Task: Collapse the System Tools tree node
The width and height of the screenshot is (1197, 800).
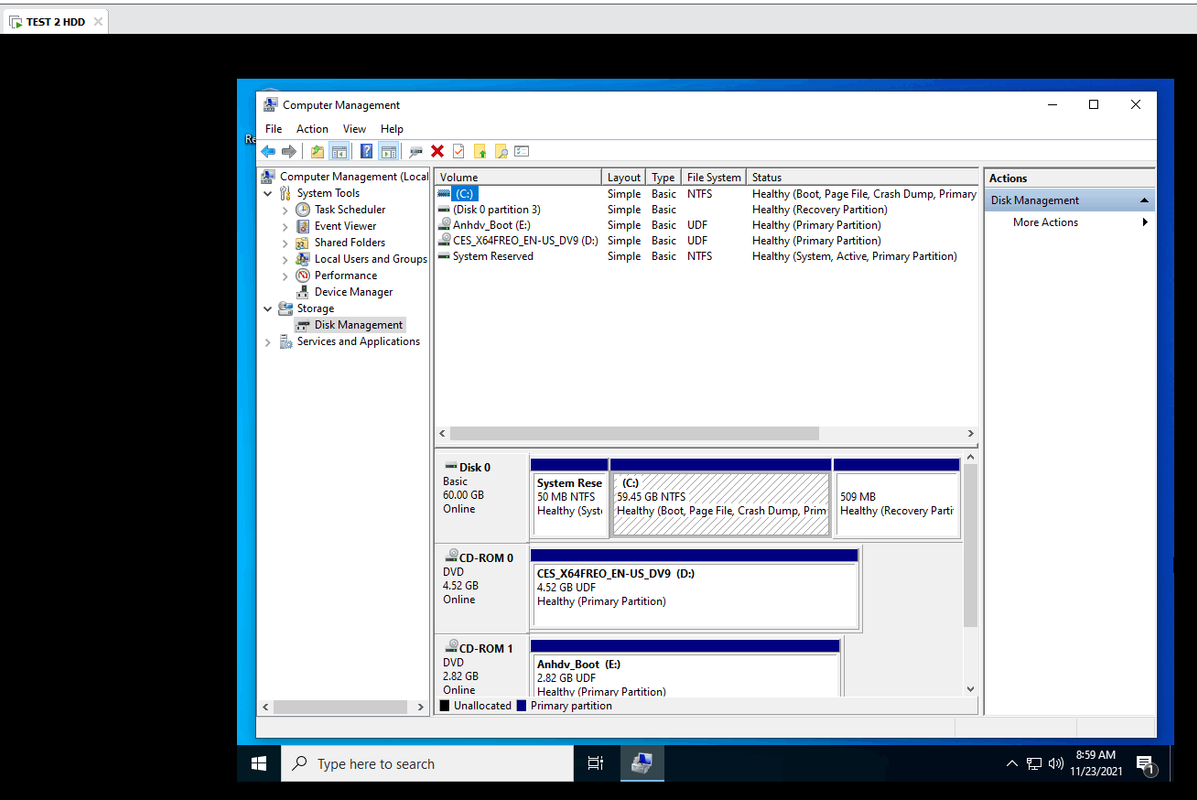Action: pyautogui.click(x=268, y=193)
